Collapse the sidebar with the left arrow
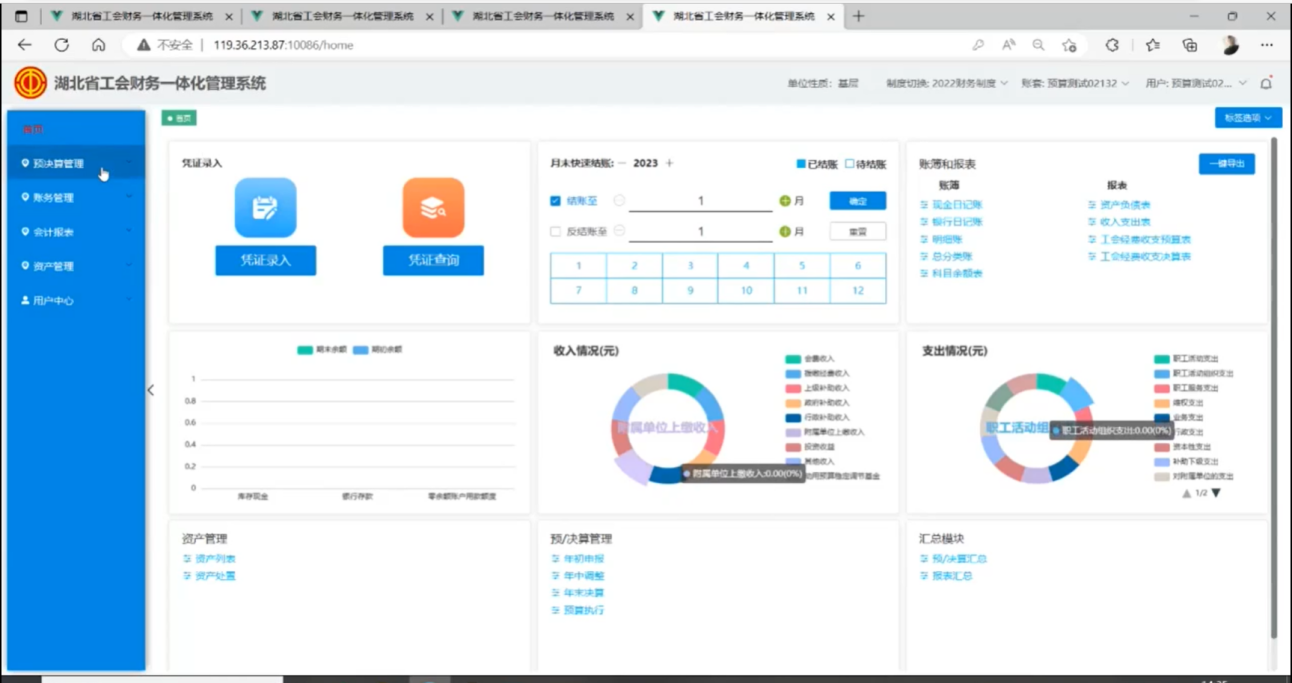Image resolution: width=1292 pixels, height=683 pixels. pos(151,390)
